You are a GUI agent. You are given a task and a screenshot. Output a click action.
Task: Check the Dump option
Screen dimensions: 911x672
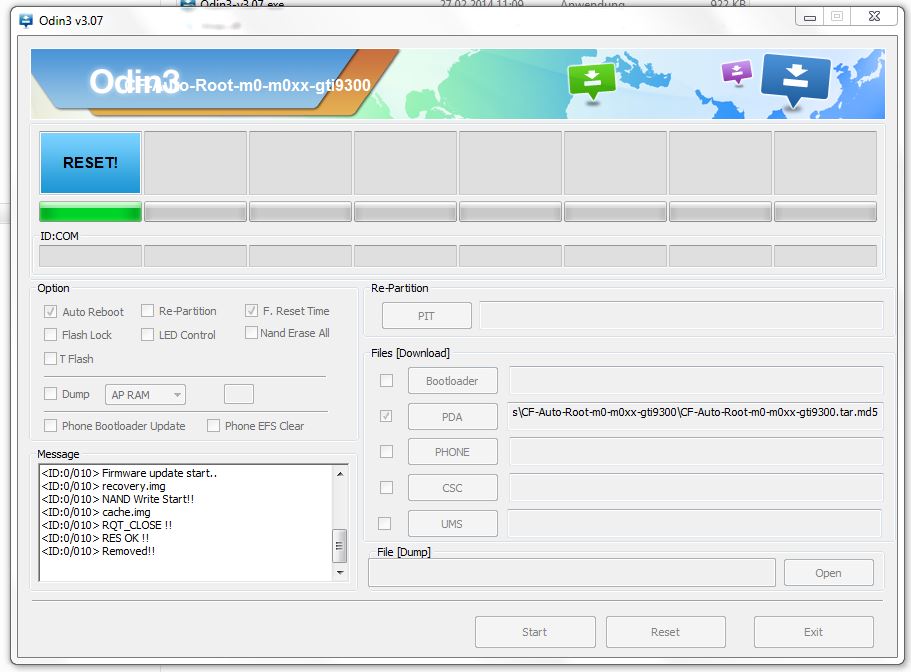coord(51,394)
